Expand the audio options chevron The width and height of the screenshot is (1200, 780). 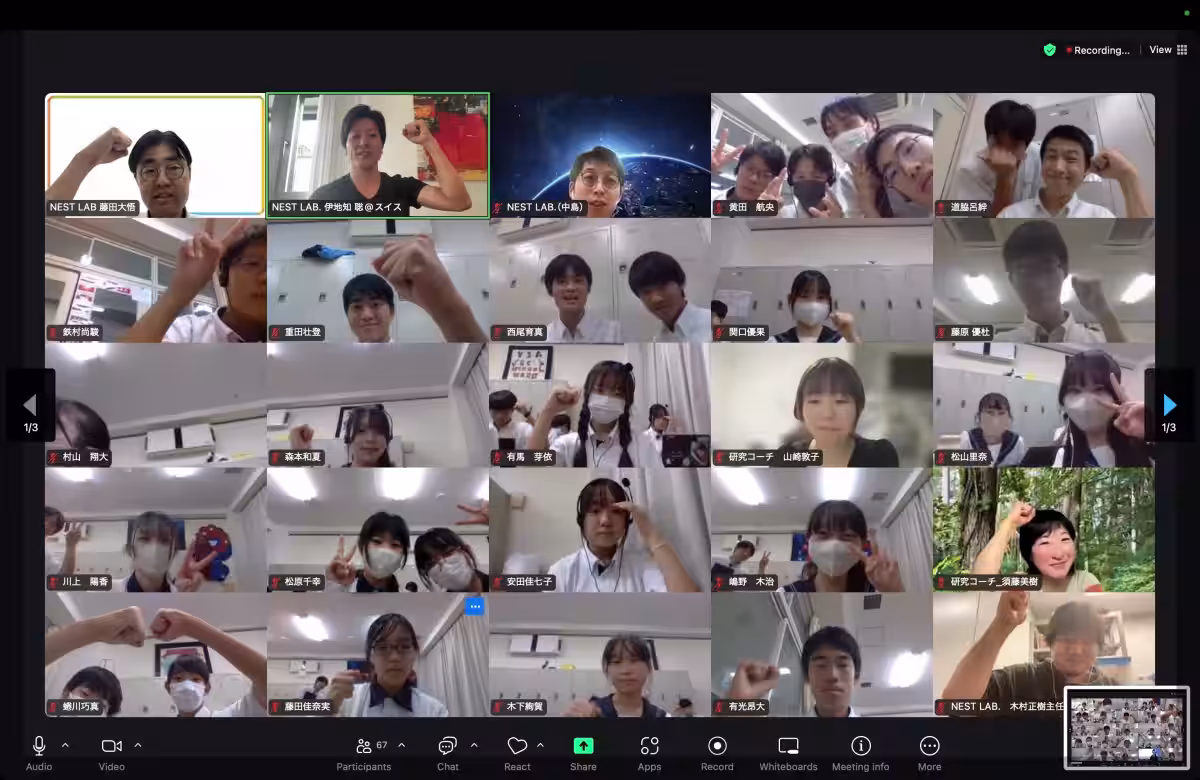click(66, 745)
